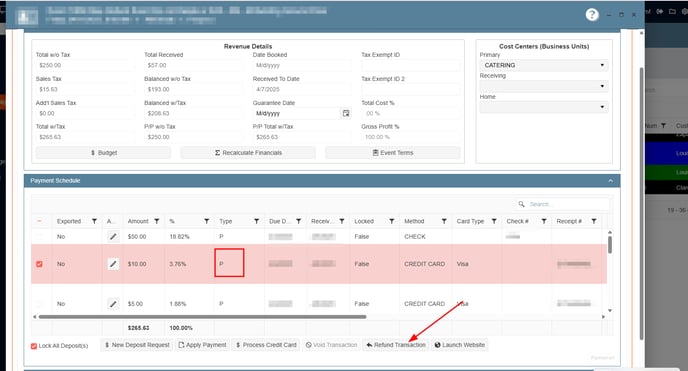Image resolution: width=688 pixels, height=371 pixels.
Task: Filter the Check # column
Action: pyautogui.click(x=544, y=221)
